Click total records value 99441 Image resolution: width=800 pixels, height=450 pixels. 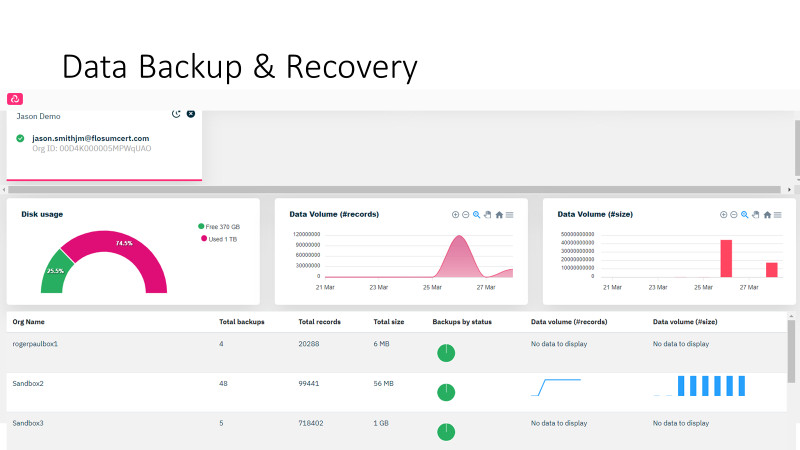click(309, 384)
